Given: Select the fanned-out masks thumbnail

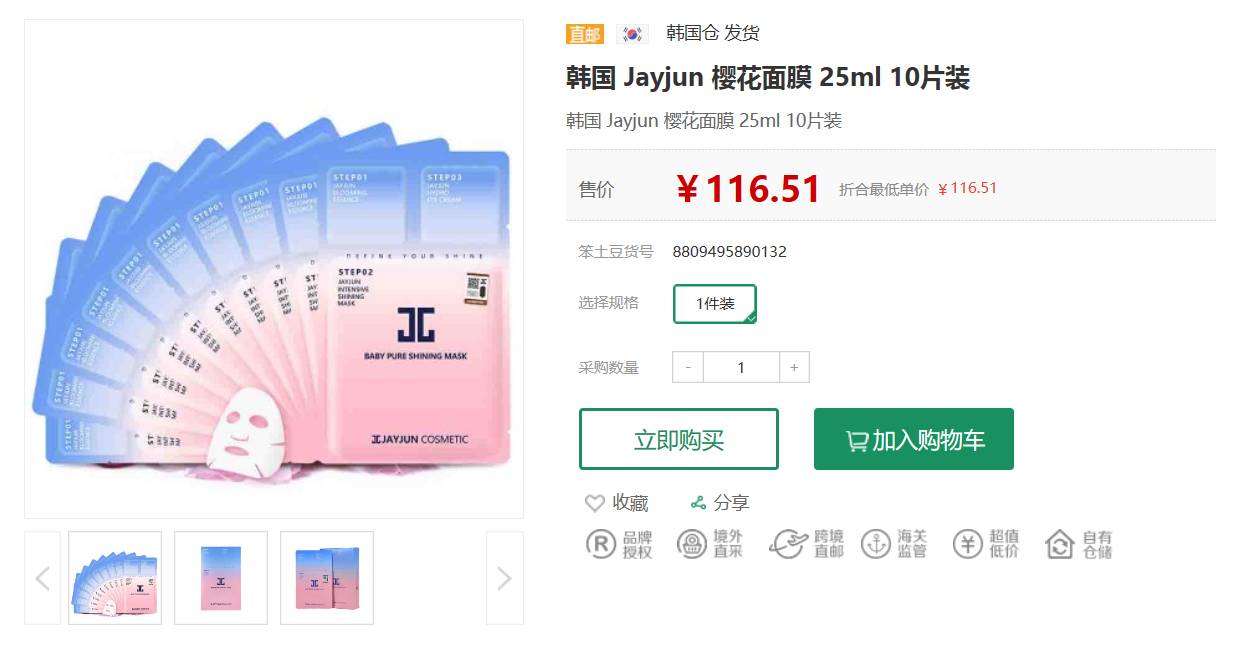Looking at the screenshot, I should pyautogui.click(x=115, y=578).
